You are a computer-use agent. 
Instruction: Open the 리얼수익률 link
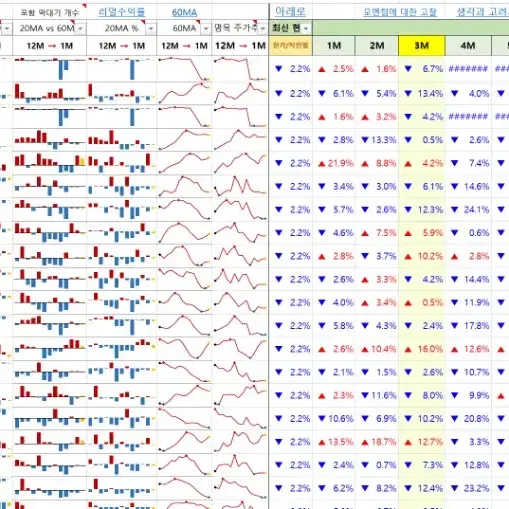pyautogui.click(x=122, y=12)
